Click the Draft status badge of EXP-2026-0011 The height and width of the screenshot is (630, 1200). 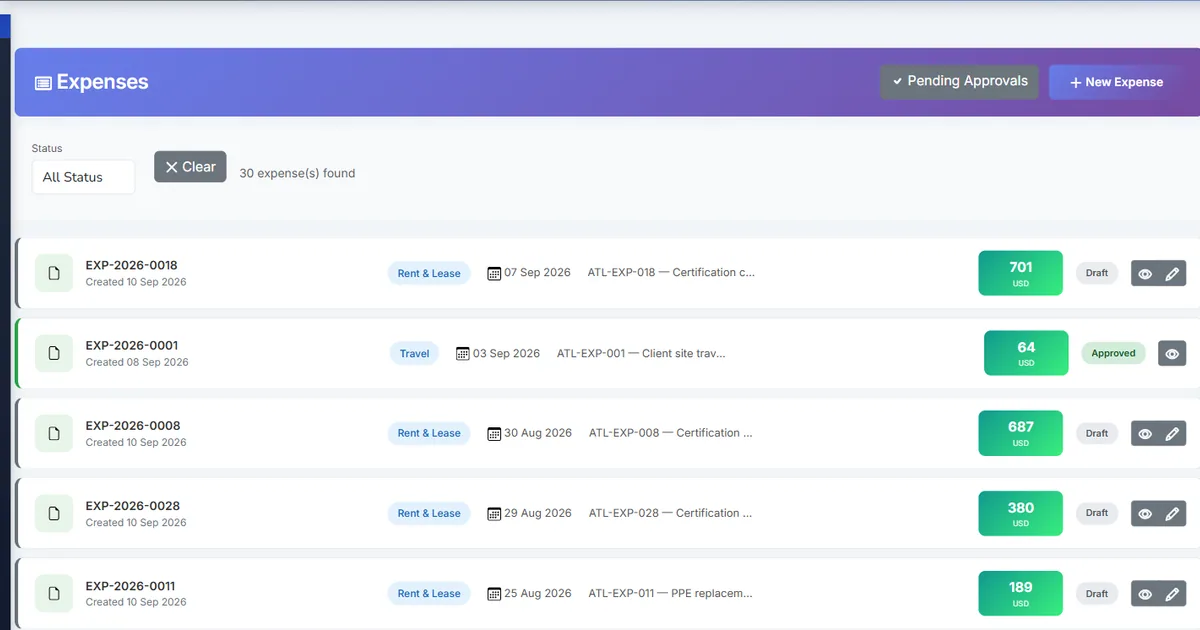pyautogui.click(x=1097, y=593)
